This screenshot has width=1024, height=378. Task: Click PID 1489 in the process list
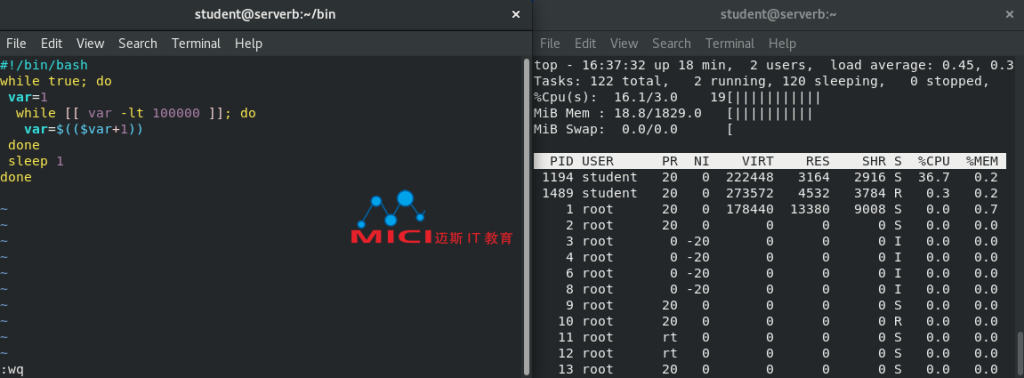coord(558,193)
